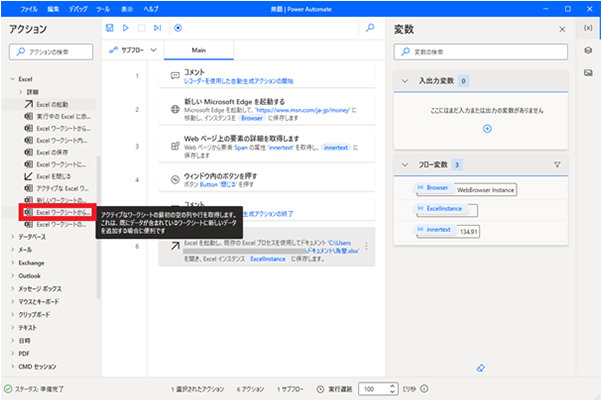Image resolution: width=602 pixels, height=401 pixels.
Task: Collapse the Excel actions group
Action: point(12,79)
